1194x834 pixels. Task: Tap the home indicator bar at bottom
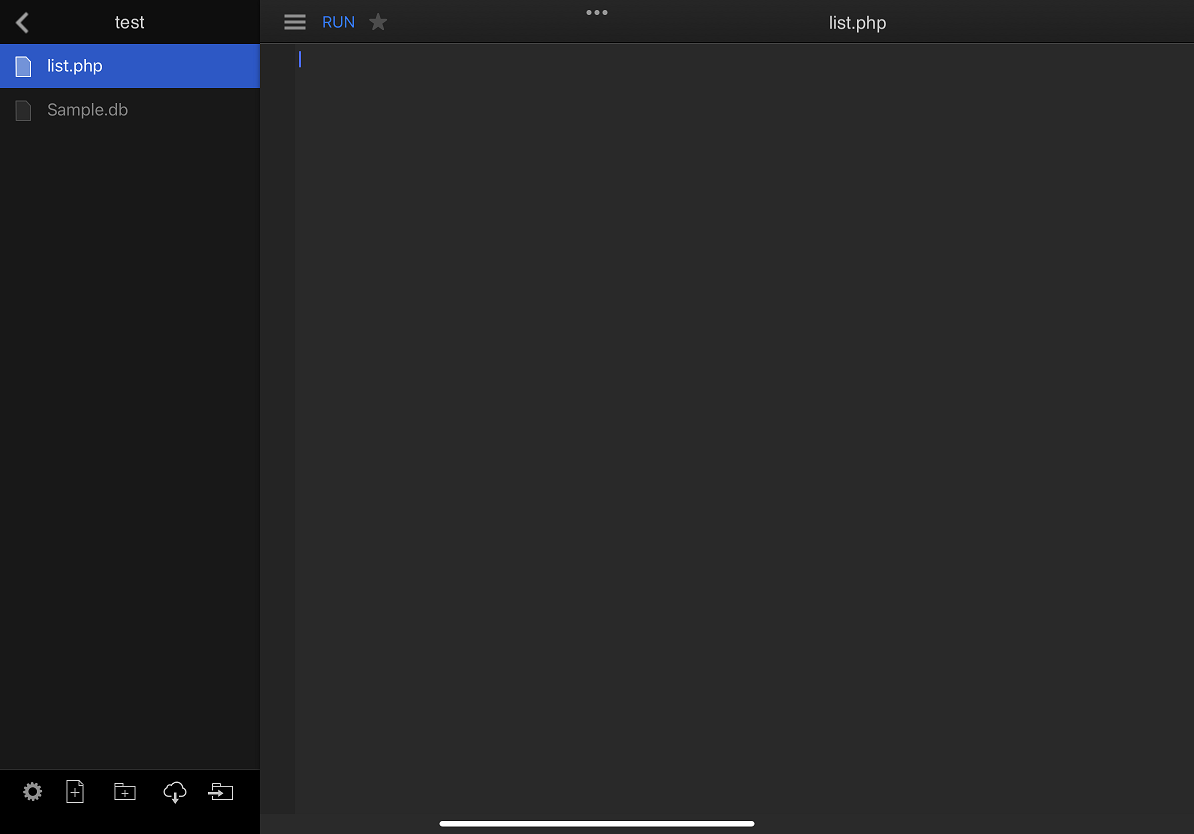point(597,824)
